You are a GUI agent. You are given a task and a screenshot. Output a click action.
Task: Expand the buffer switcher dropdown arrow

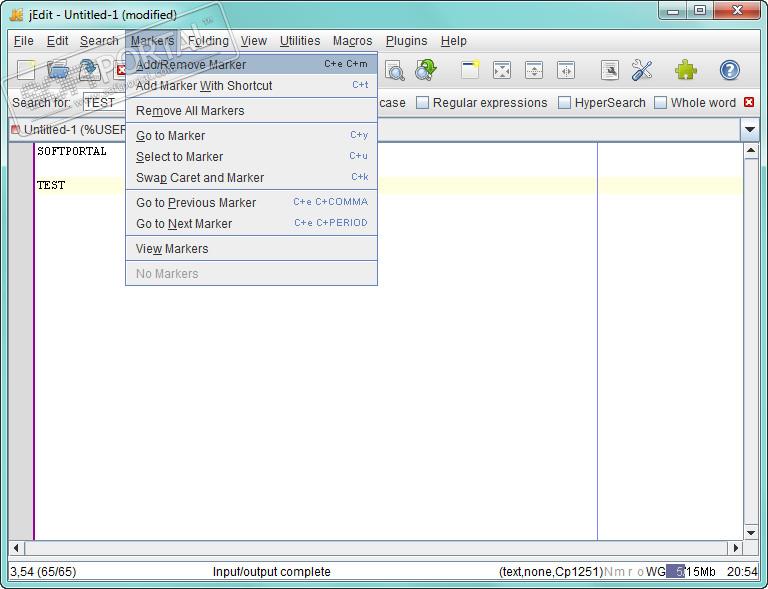(x=750, y=130)
